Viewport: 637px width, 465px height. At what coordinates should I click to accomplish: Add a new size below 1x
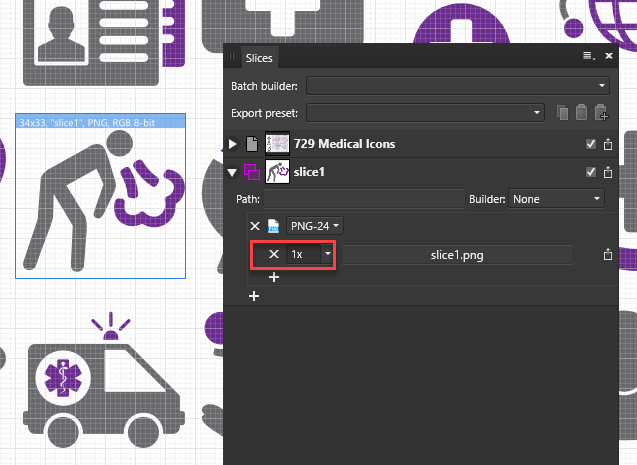coord(273,277)
